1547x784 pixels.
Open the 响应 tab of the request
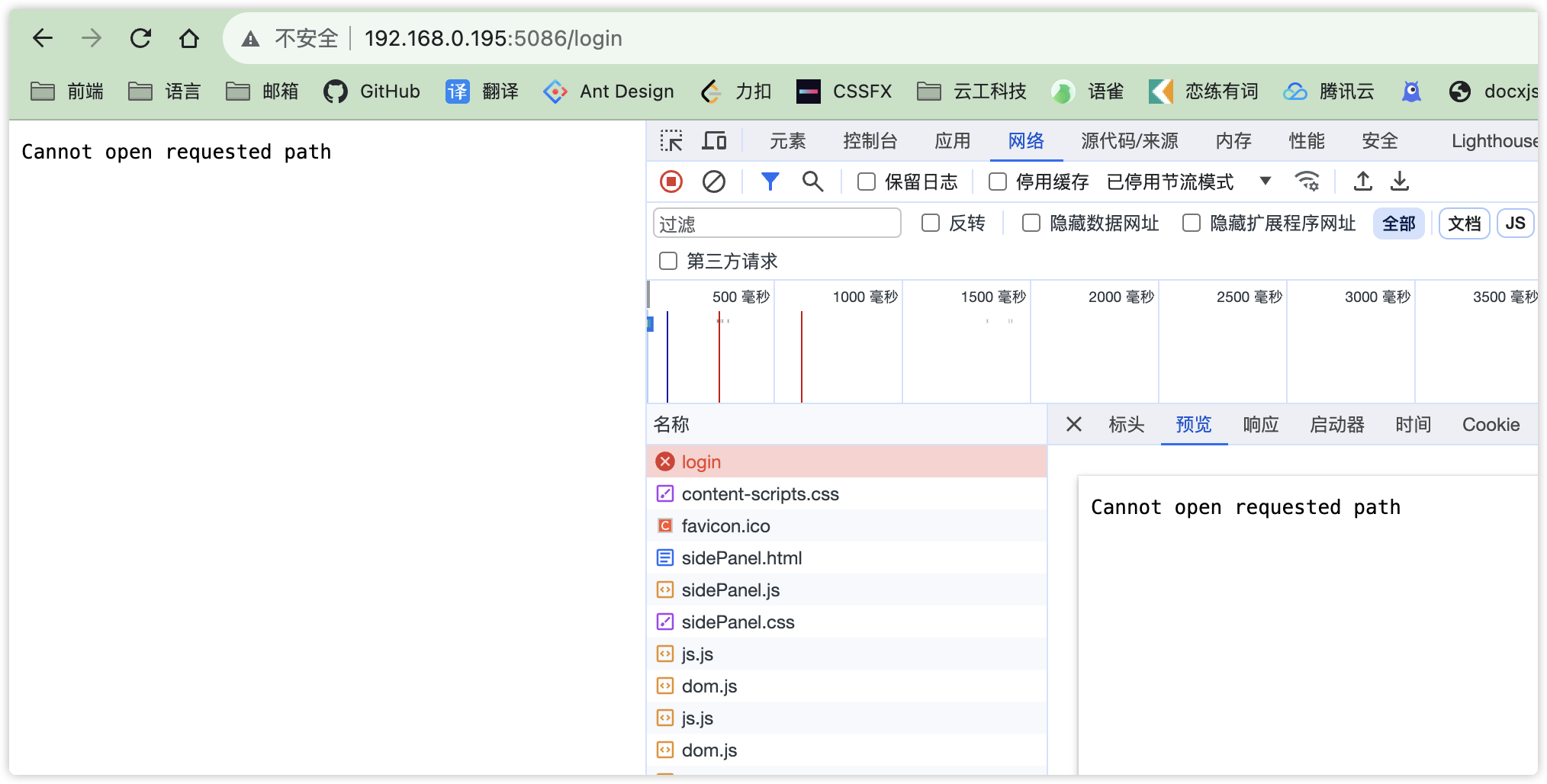pos(1259,425)
